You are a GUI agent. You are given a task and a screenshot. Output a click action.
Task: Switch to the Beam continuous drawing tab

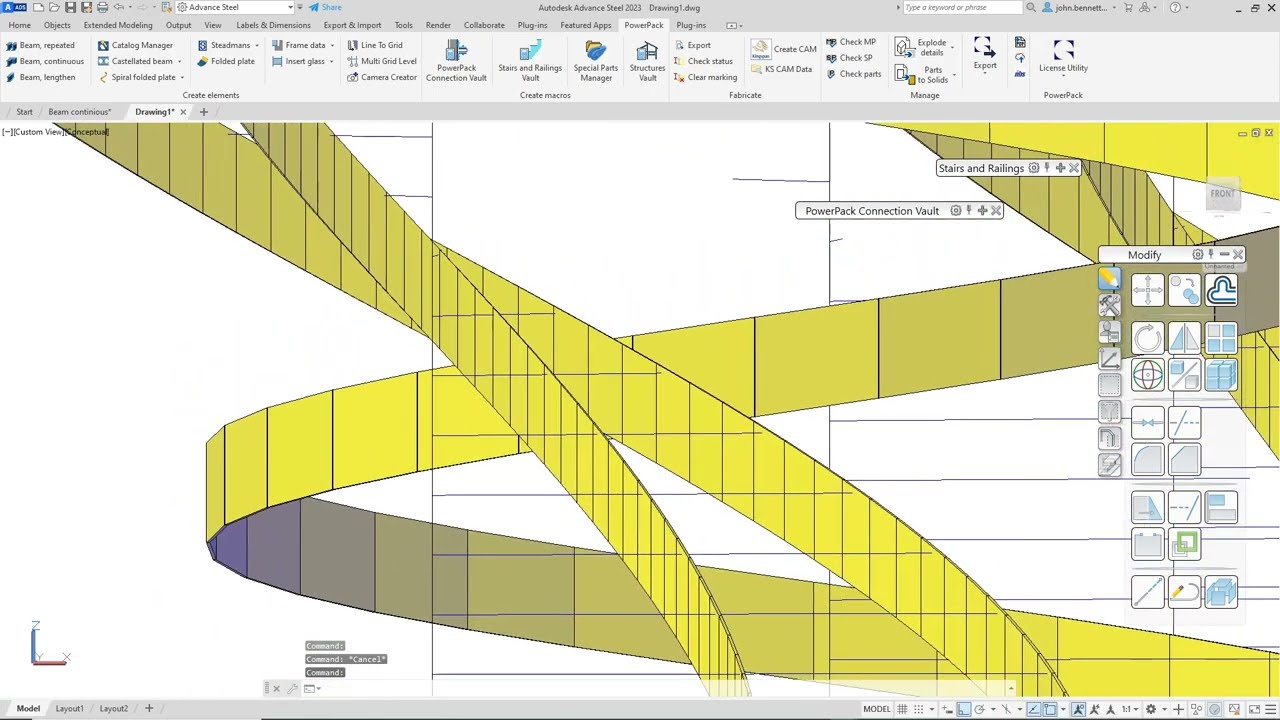point(79,112)
